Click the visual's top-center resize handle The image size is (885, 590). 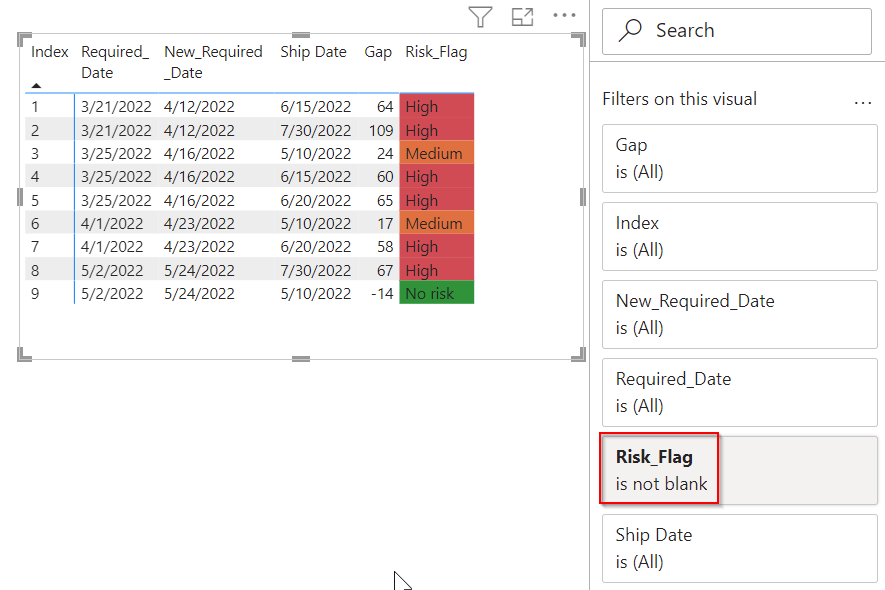(301, 36)
